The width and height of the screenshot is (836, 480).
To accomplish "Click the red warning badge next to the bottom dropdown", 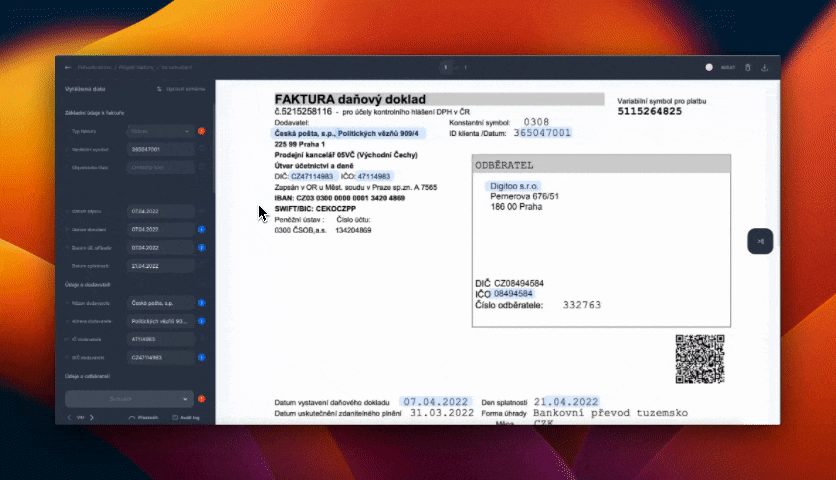I will click(202, 399).
